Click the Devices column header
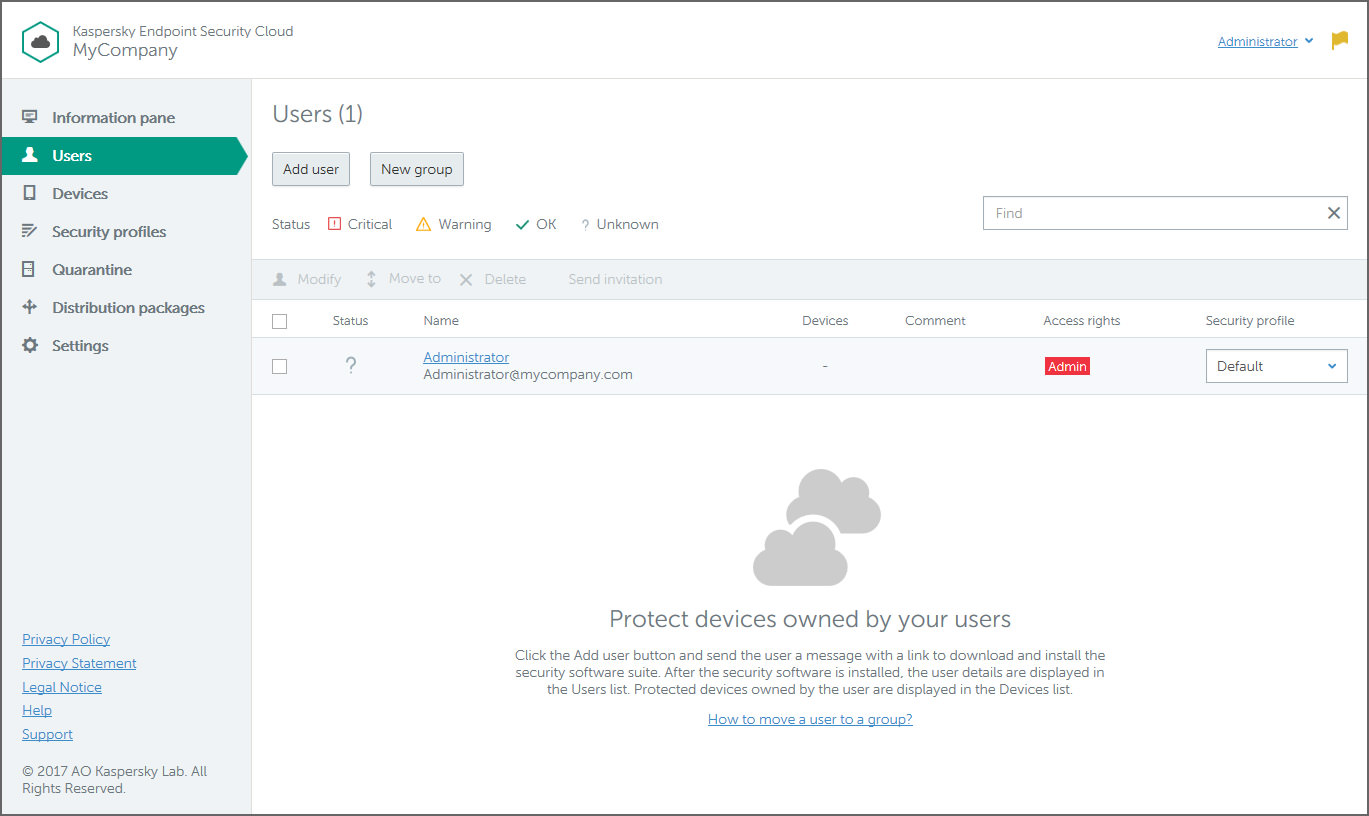 [825, 321]
